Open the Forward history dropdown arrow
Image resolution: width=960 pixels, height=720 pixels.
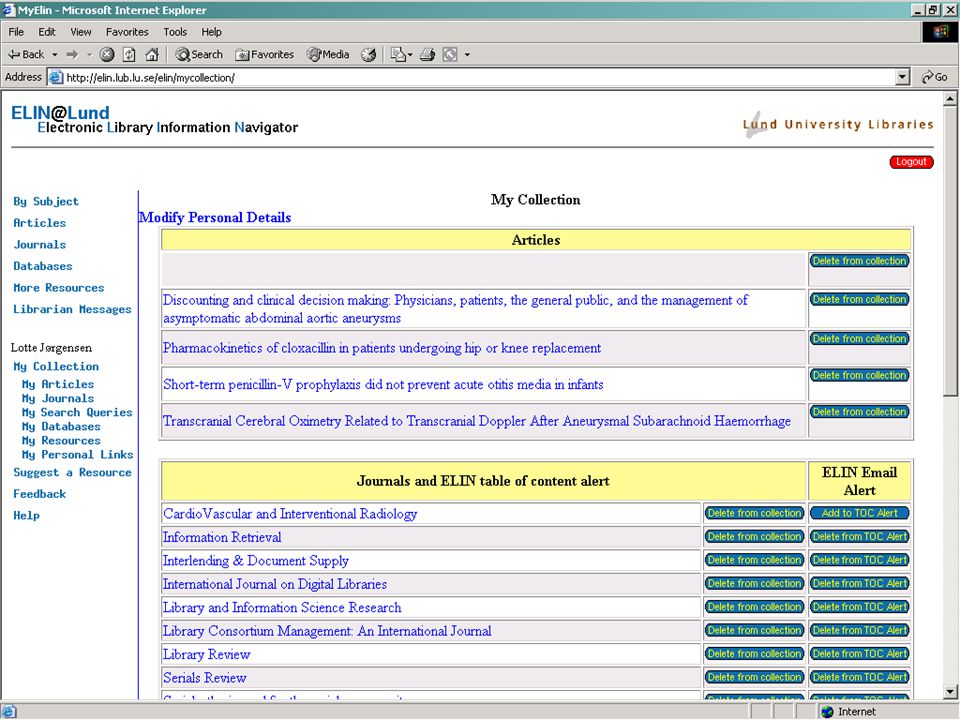tap(89, 54)
